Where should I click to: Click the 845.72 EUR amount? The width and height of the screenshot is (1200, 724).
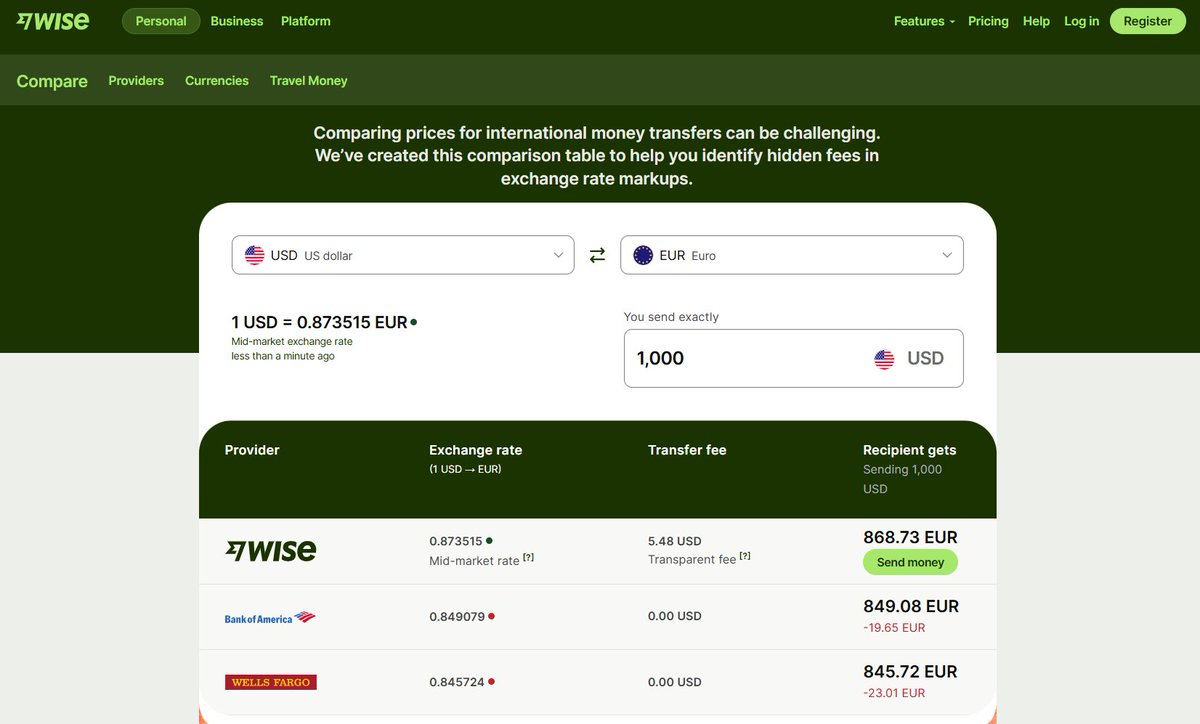tap(910, 671)
